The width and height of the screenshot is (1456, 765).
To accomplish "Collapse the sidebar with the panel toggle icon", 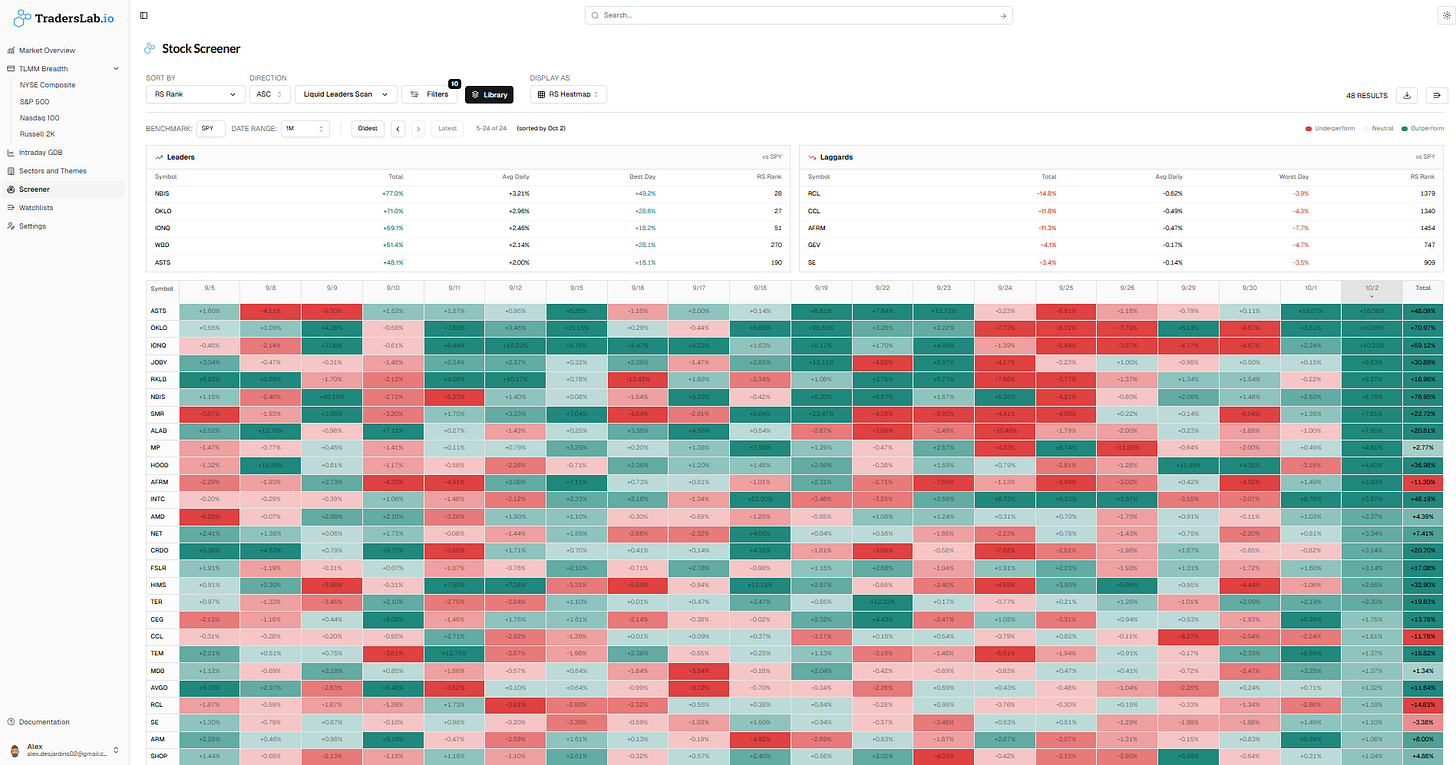I will [144, 16].
